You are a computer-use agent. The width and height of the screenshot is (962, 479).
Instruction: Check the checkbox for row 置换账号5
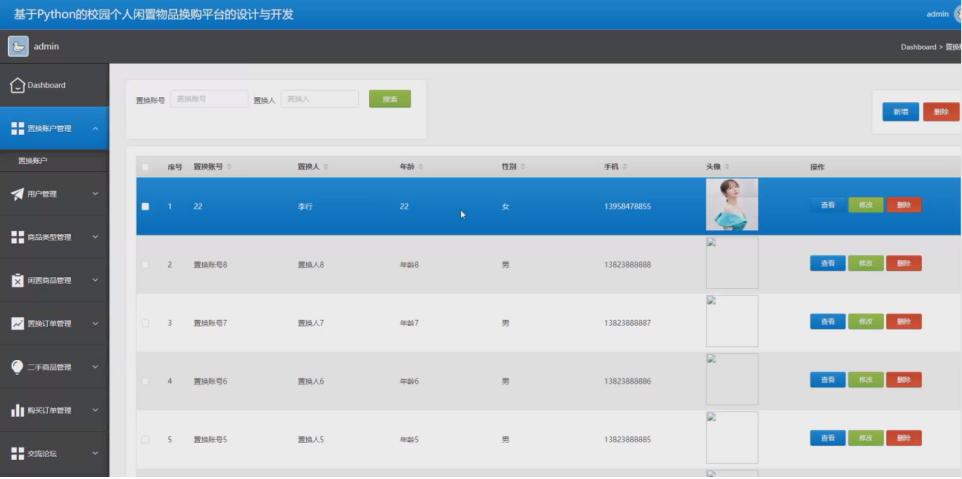point(145,439)
